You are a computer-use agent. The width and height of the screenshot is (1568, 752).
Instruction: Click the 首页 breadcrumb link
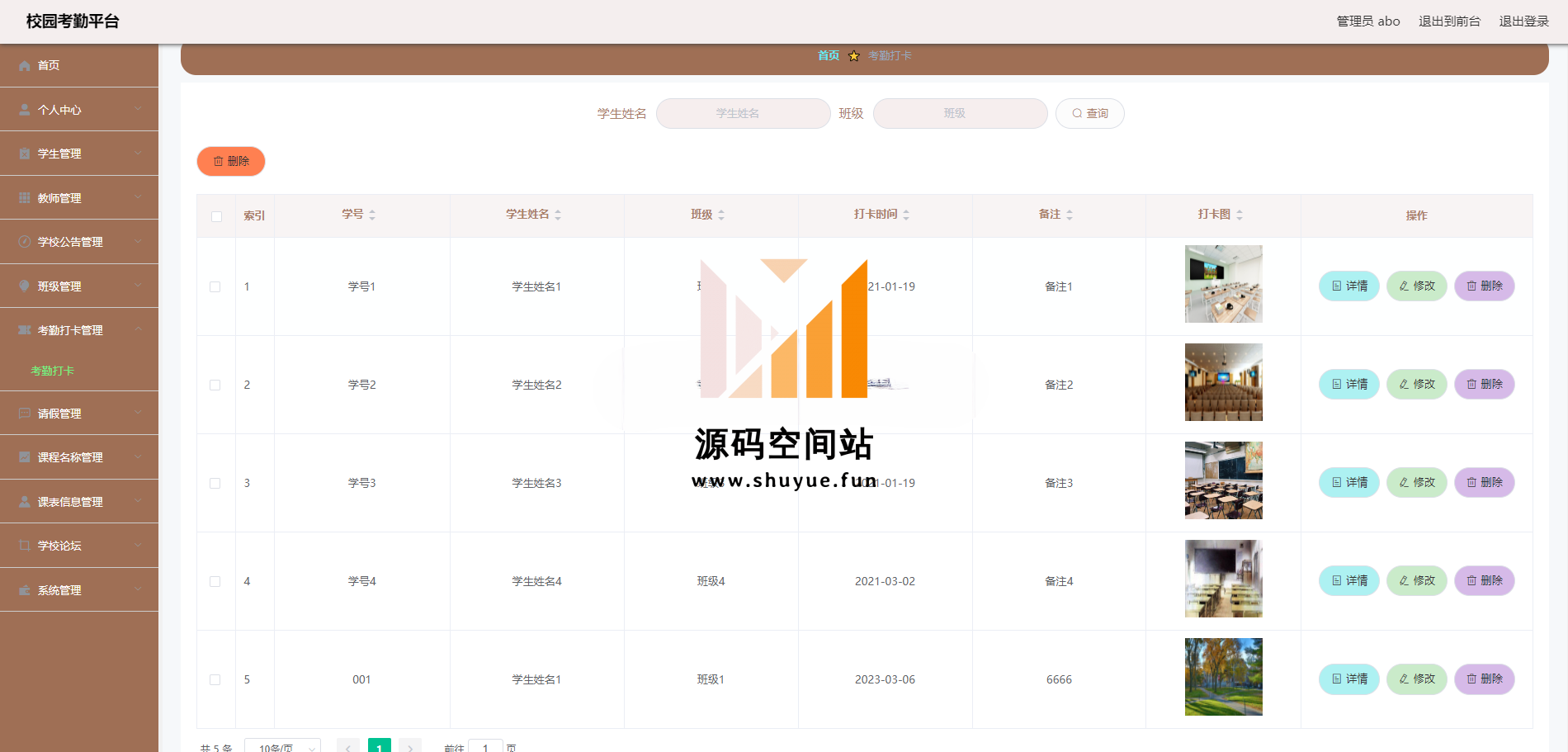click(x=829, y=56)
